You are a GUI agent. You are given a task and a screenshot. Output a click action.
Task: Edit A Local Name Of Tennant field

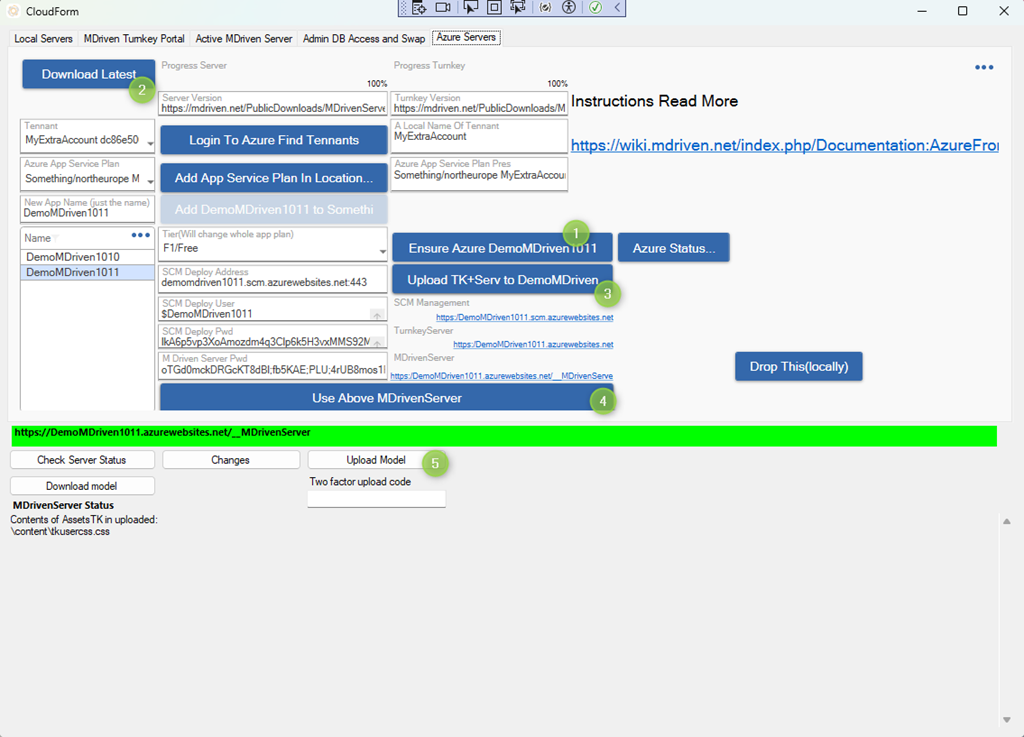coord(479,136)
